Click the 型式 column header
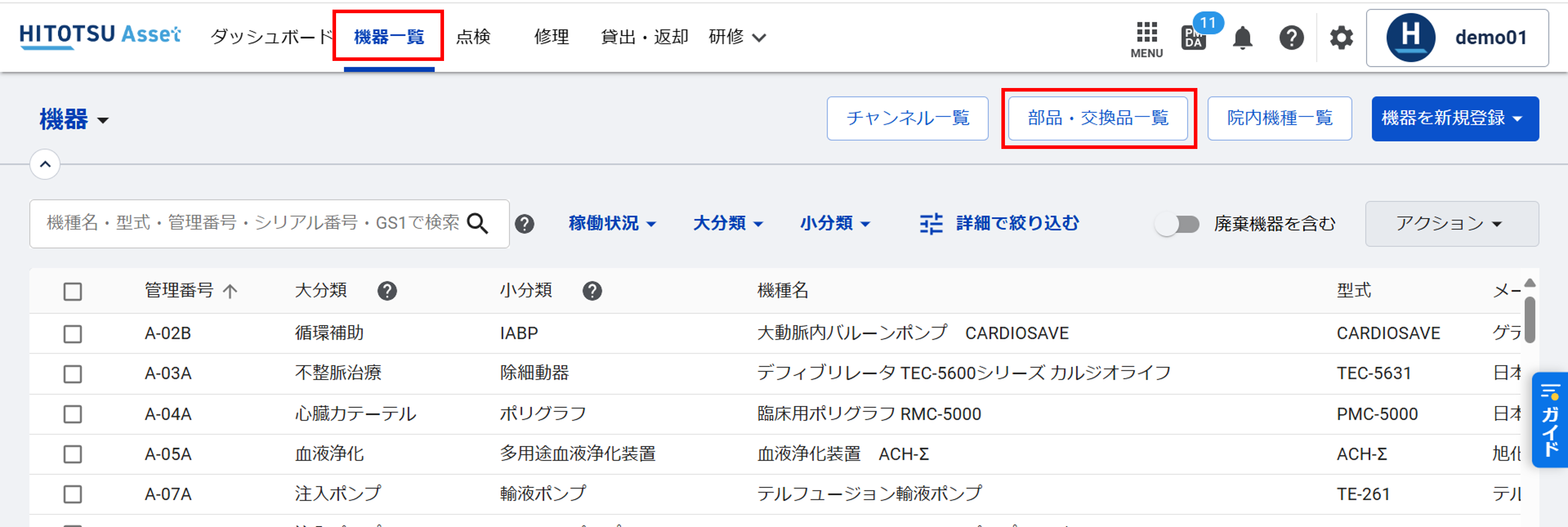 pos(1354,290)
